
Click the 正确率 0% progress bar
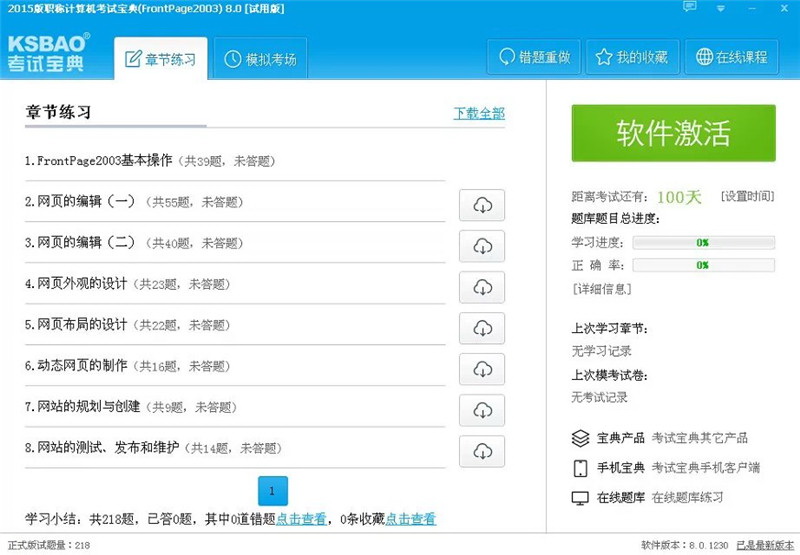click(704, 265)
